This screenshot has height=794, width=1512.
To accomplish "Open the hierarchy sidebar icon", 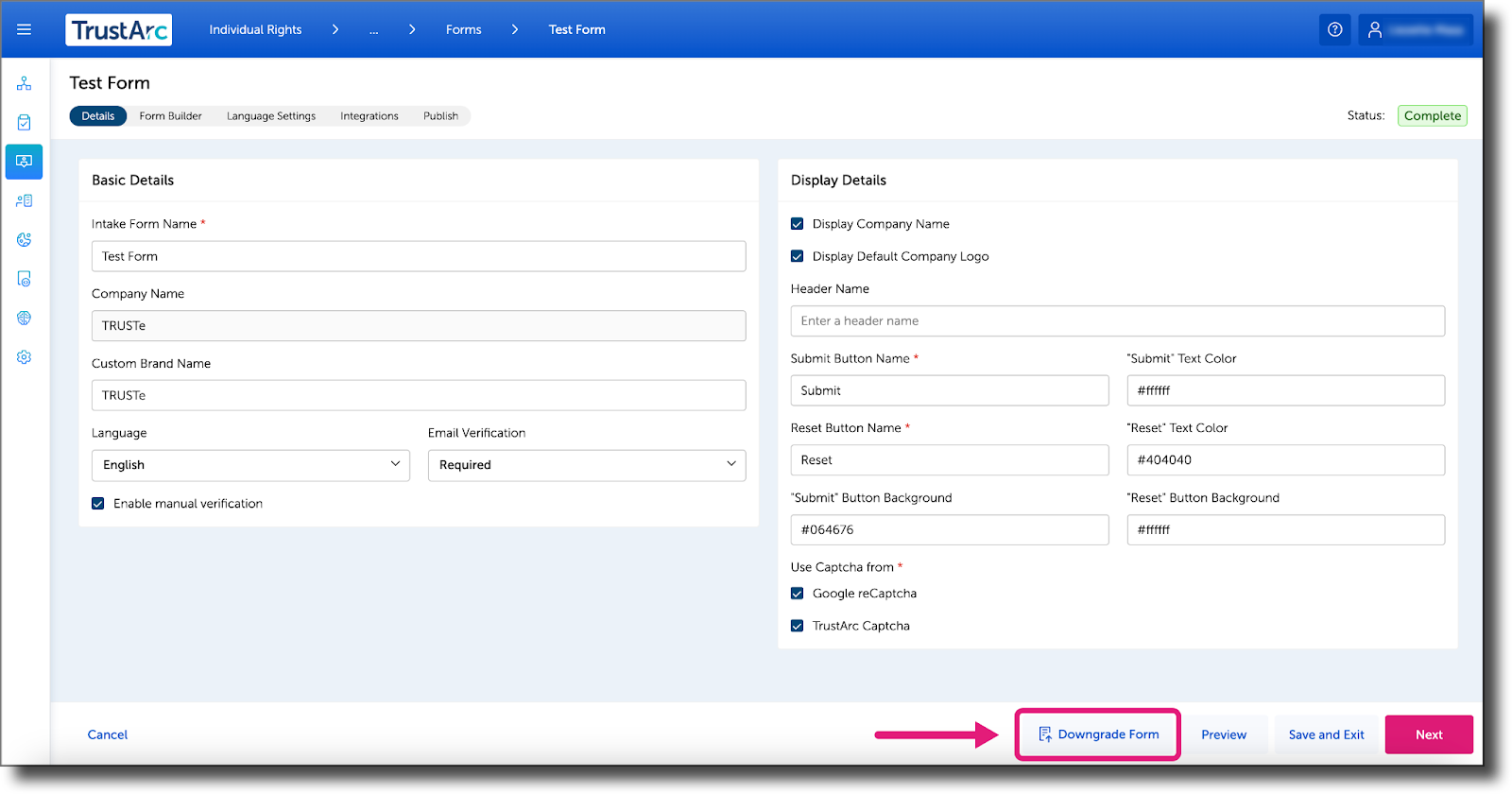I will coord(24,83).
